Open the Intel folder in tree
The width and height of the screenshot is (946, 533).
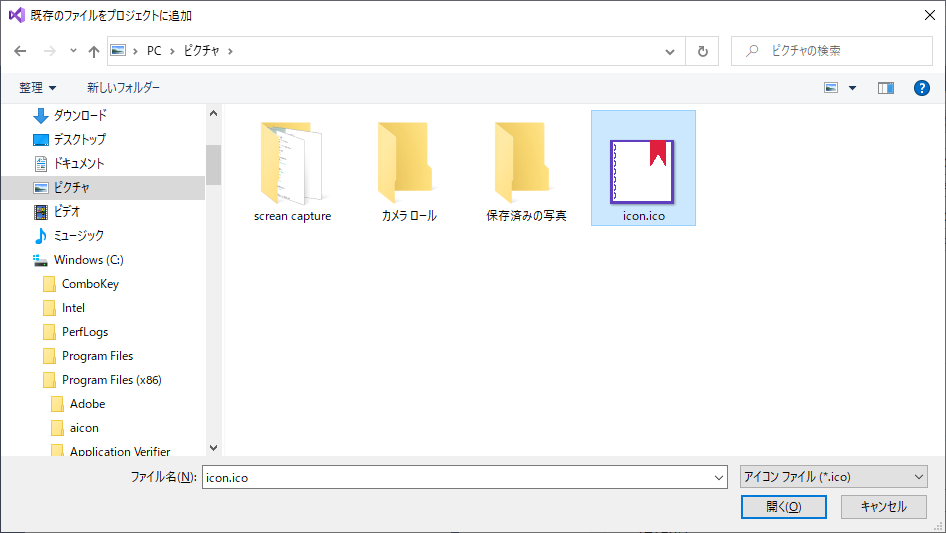point(73,308)
